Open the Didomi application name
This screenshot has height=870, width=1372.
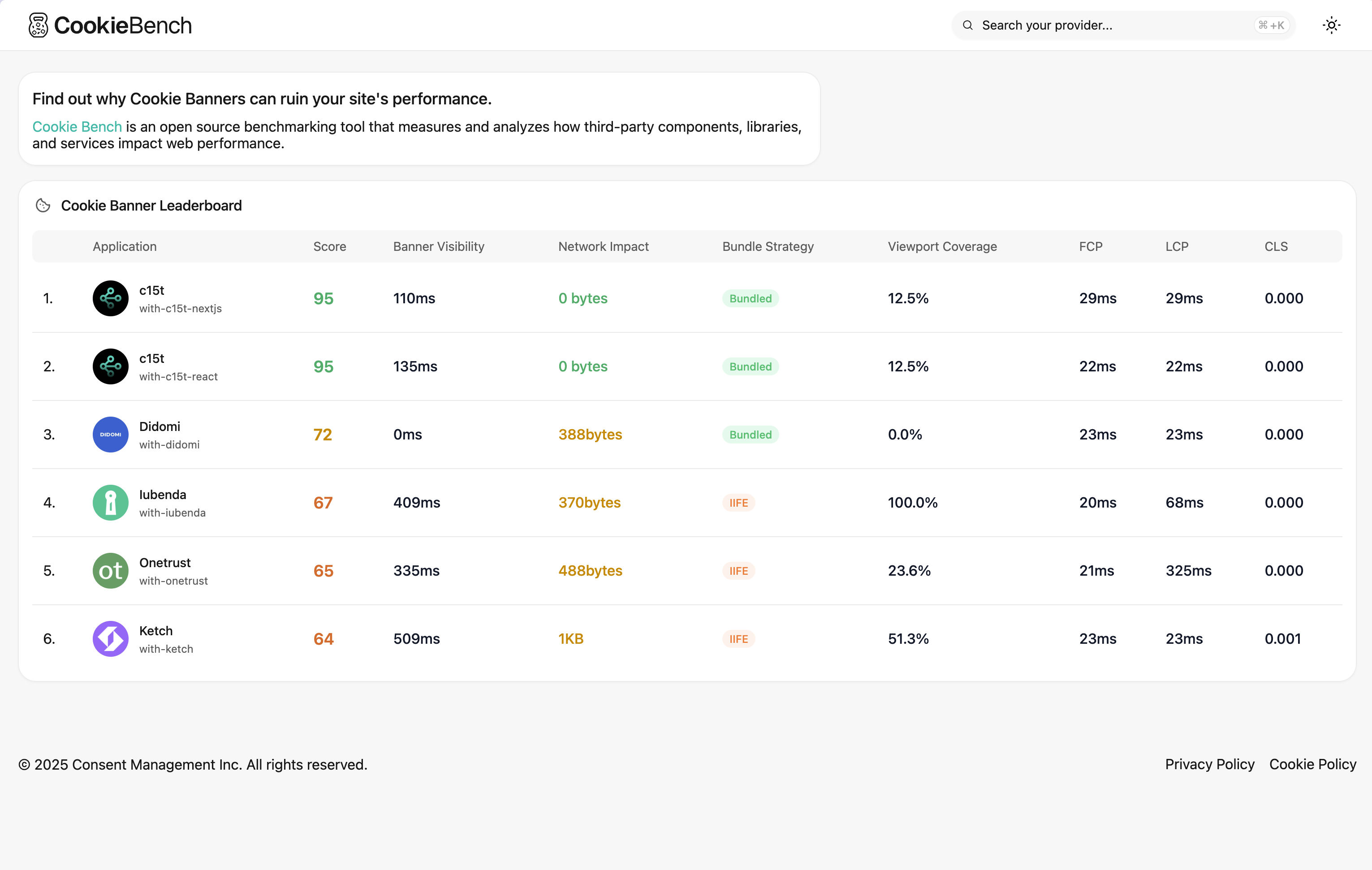point(160,426)
